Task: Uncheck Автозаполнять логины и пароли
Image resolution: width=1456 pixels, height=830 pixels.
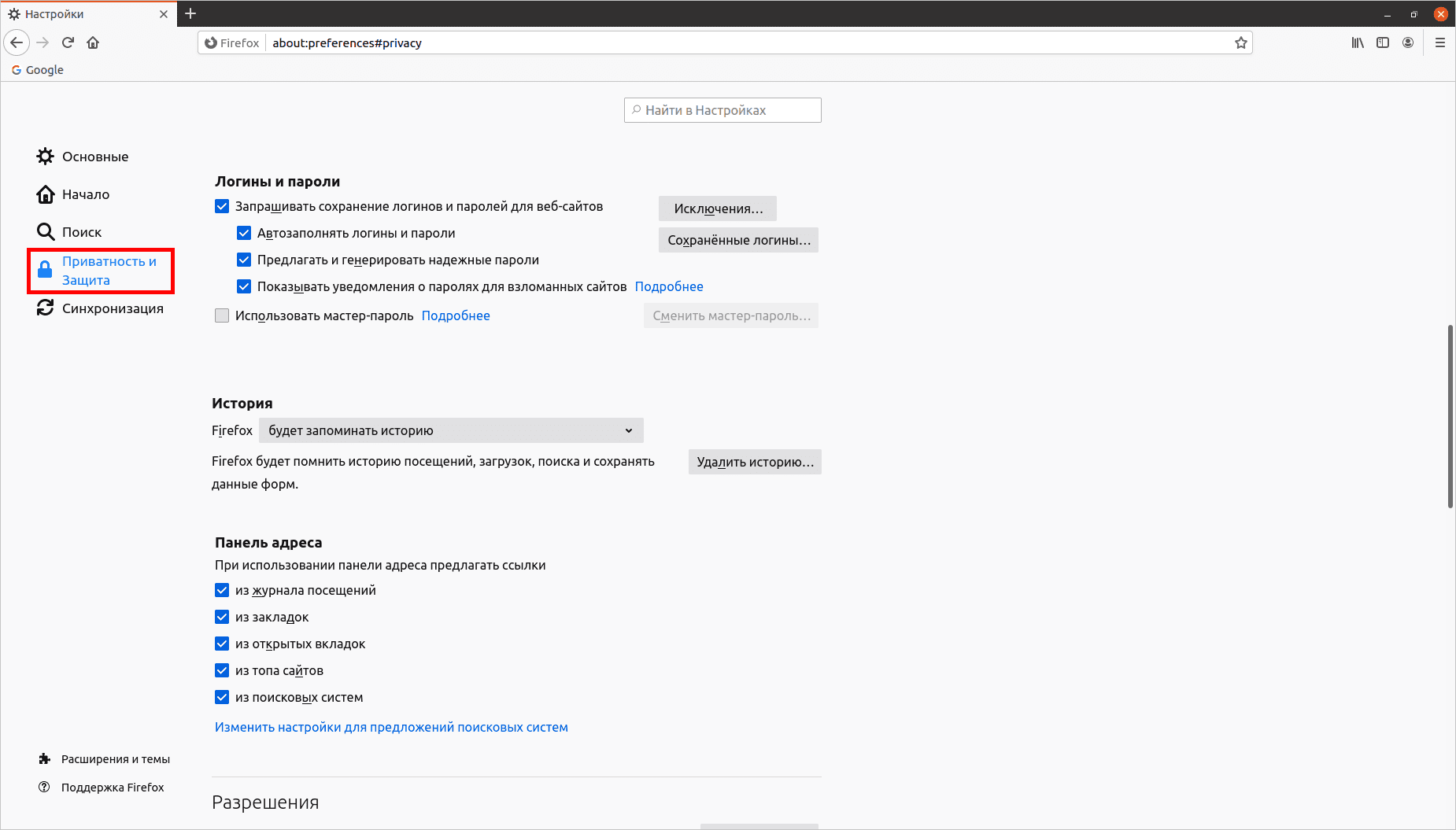Action: pos(244,233)
